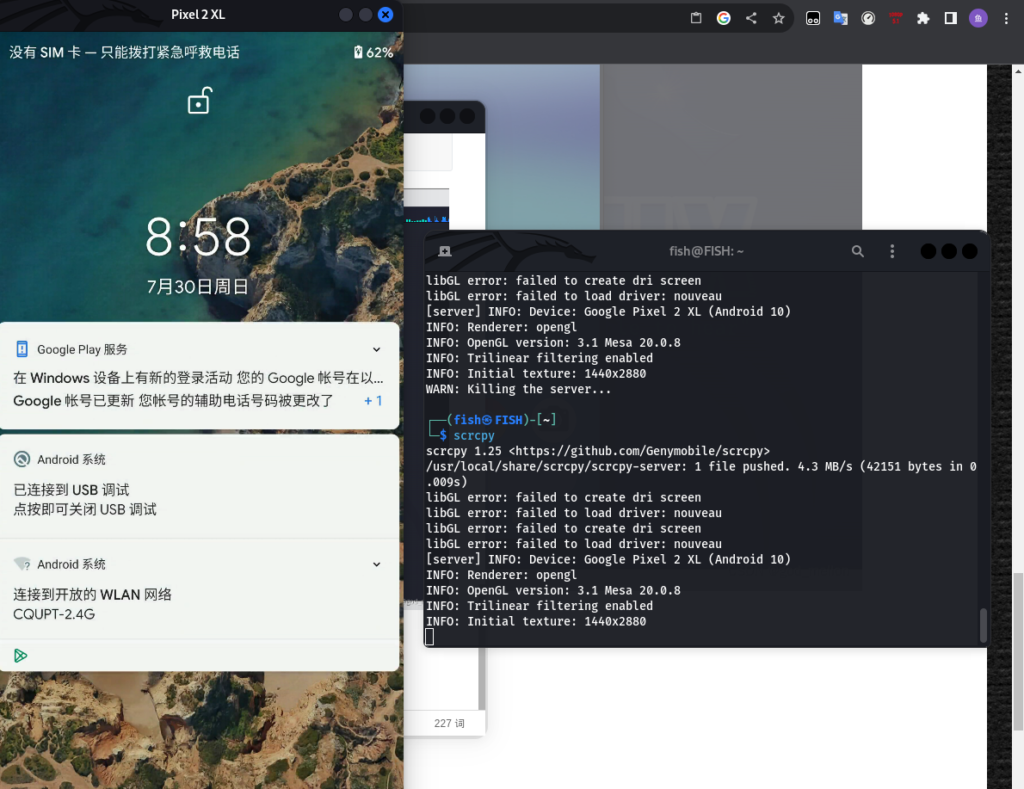Tap the Android 系统 USB debugging notification icon
Viewport: 1024px width, 789px height.
[x=22, y=459]
